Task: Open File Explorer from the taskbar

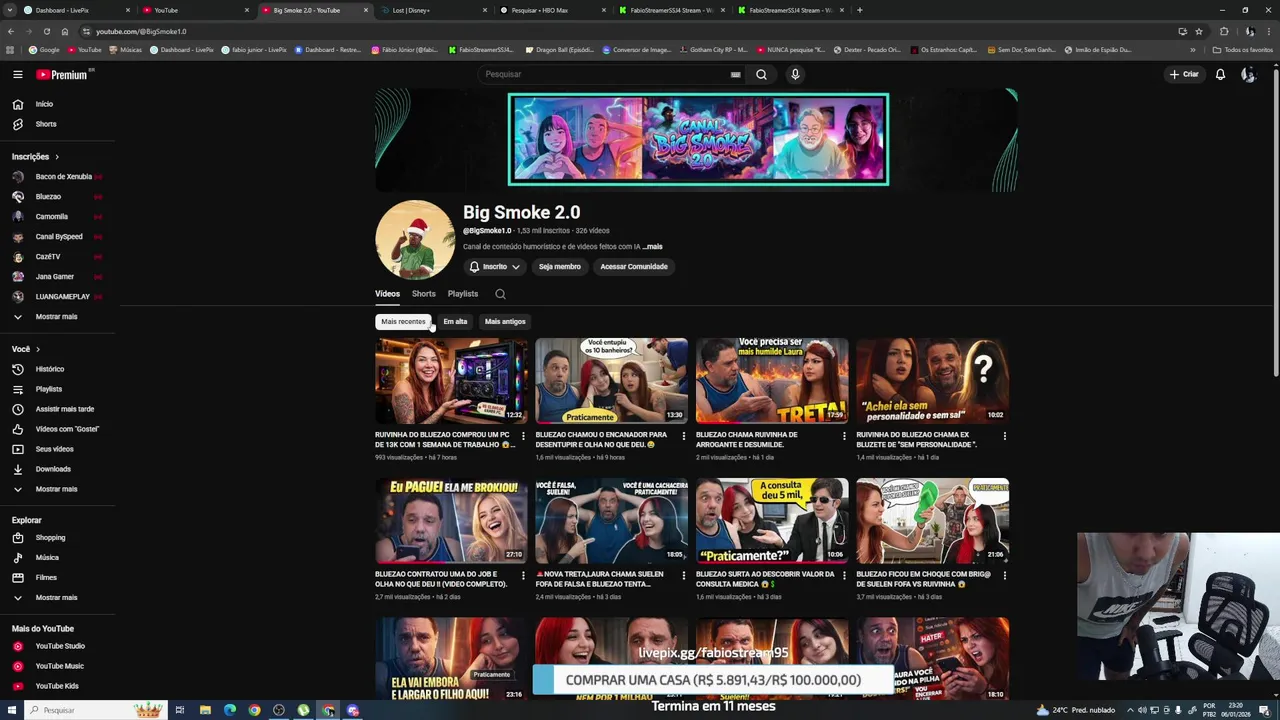Action: 205,710
